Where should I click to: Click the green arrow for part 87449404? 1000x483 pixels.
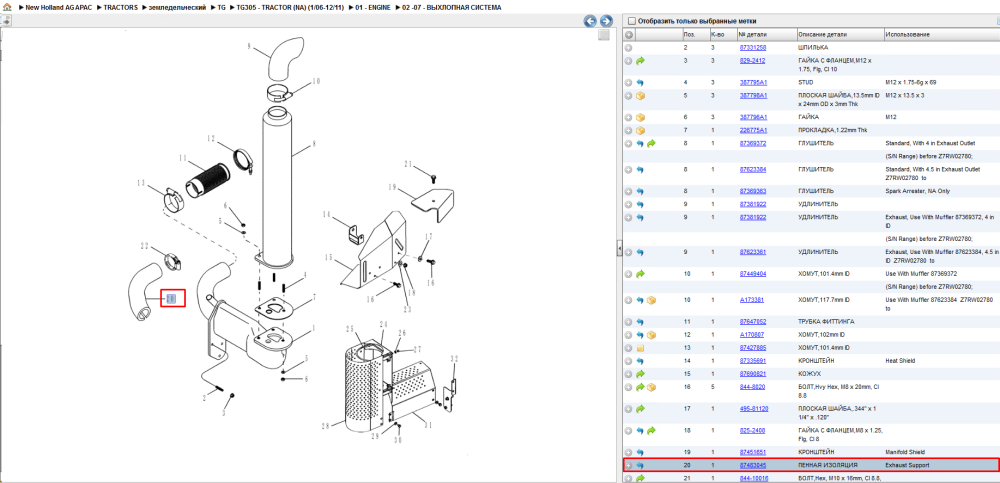coord(640,274)
